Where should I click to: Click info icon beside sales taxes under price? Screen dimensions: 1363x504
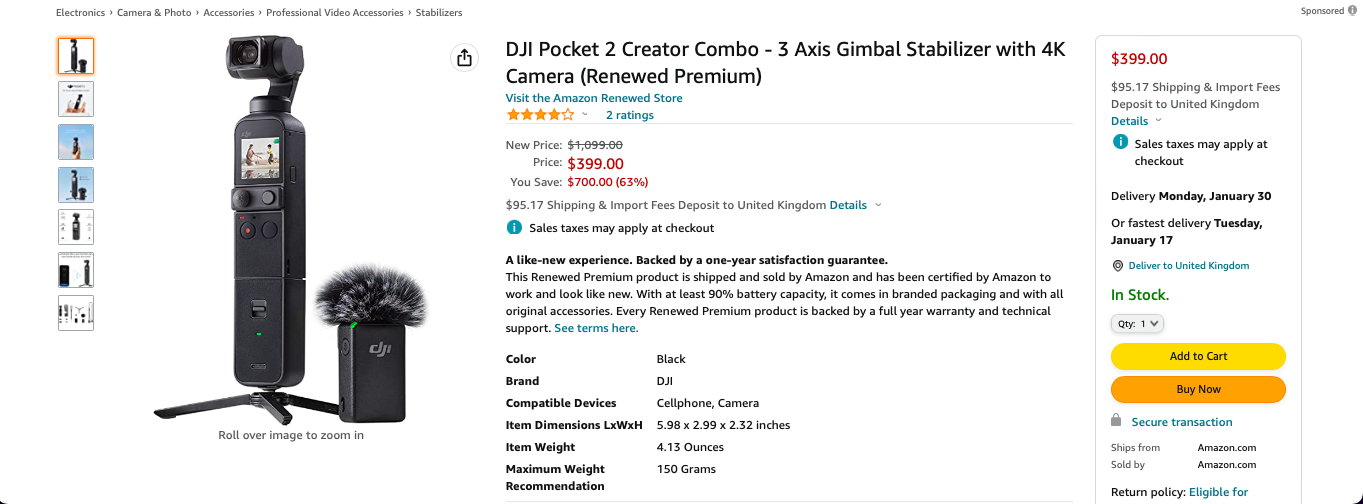514,228
